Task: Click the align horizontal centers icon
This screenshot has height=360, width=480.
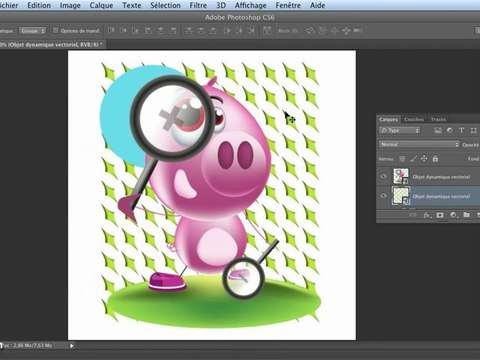Action: [x=161, y=31]
